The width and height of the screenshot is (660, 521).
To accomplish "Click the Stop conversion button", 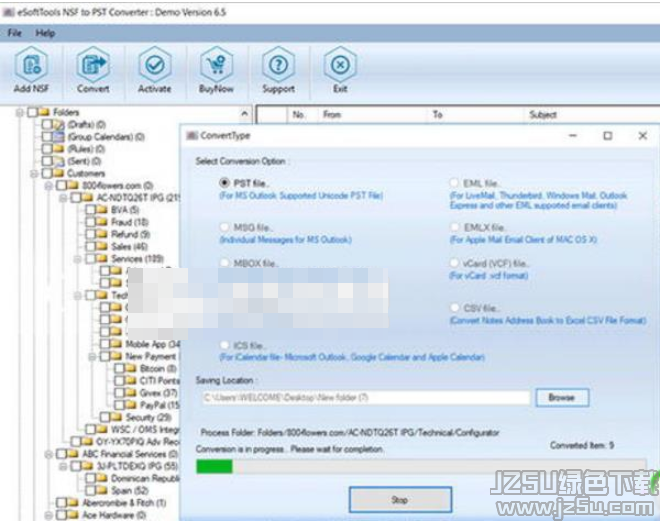I will [x=400, y=500].
